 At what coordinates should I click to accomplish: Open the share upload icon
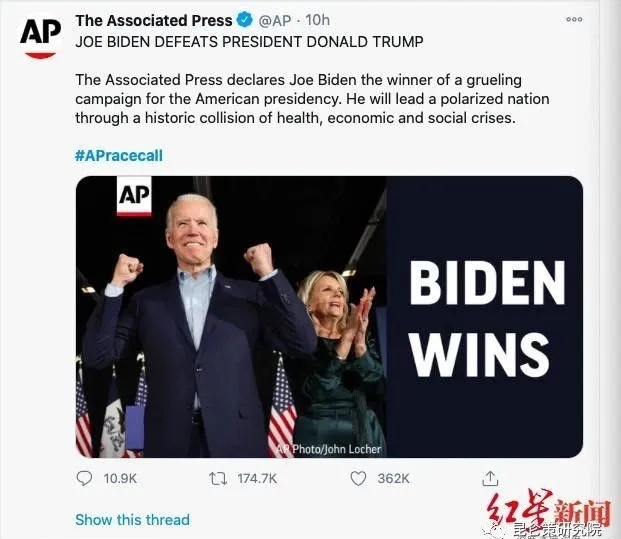point(490,478)
